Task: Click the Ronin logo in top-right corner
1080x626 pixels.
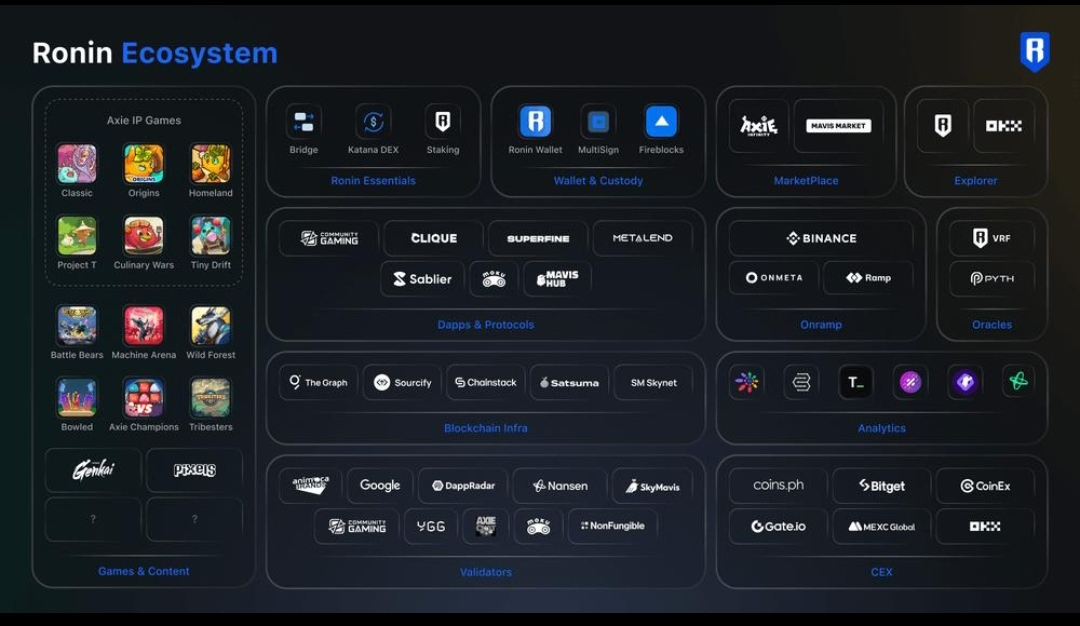Action: [1034, 52]
